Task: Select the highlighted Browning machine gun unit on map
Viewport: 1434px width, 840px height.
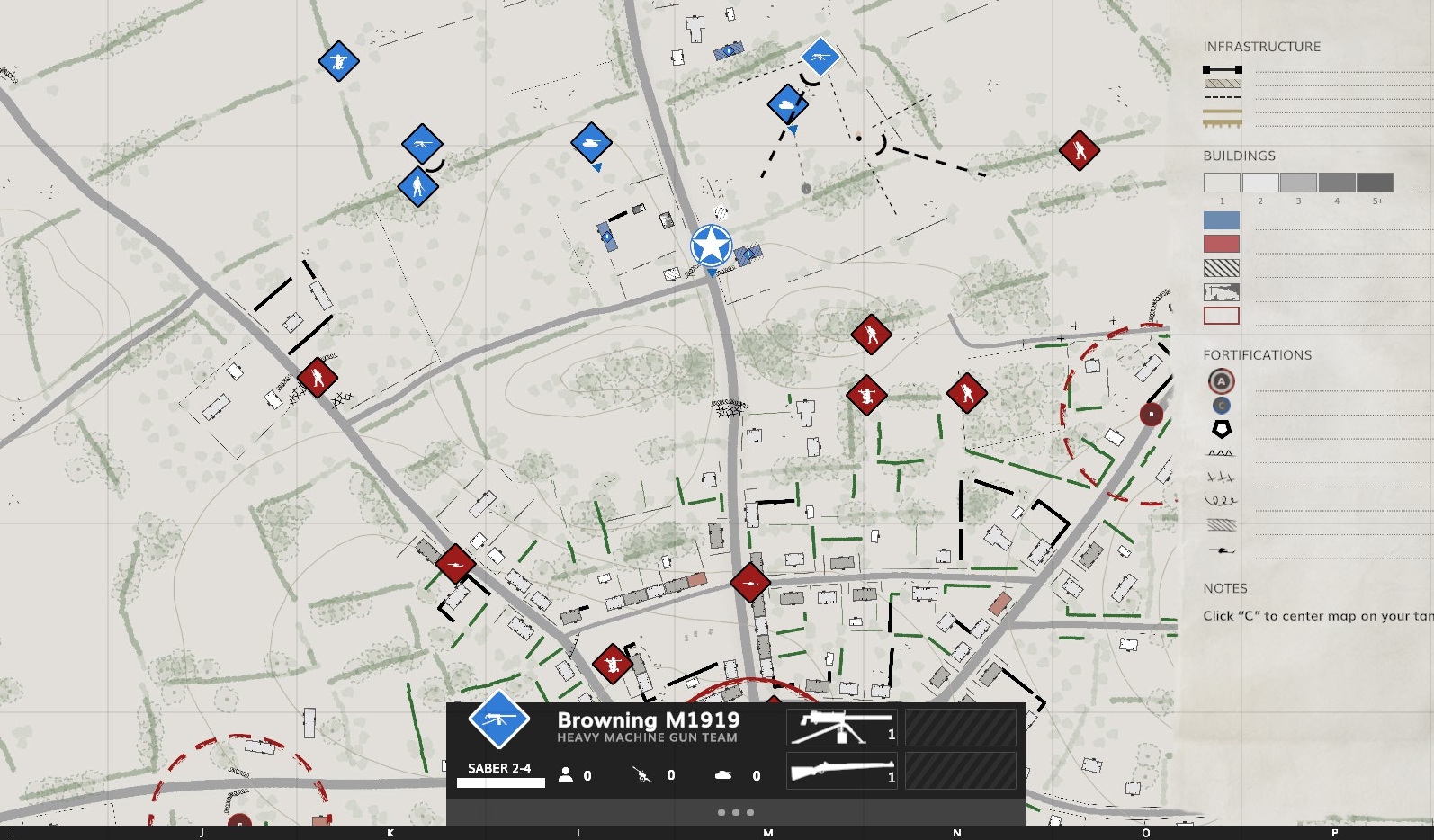Action: tap(820, 58)
